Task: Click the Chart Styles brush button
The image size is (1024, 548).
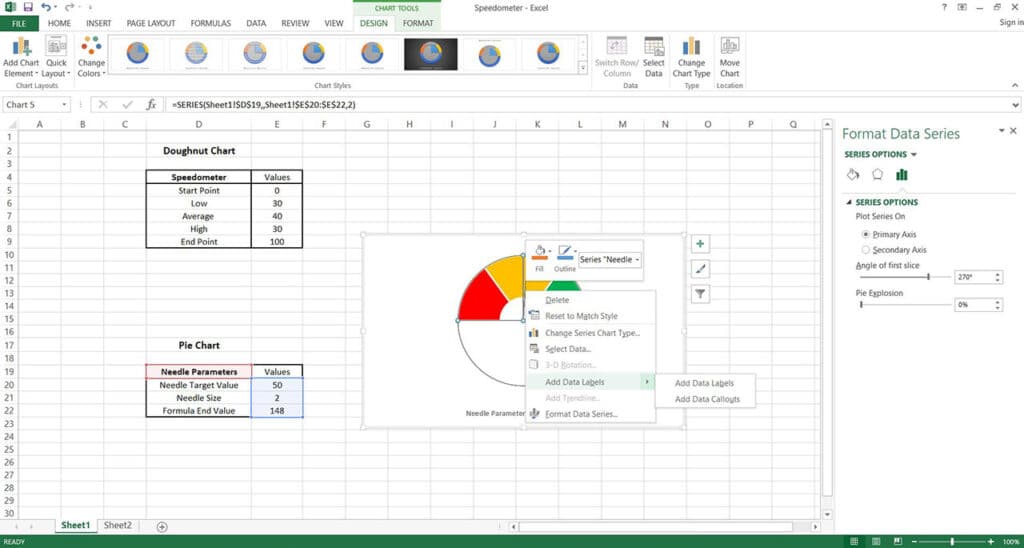Action: point(700,268)
